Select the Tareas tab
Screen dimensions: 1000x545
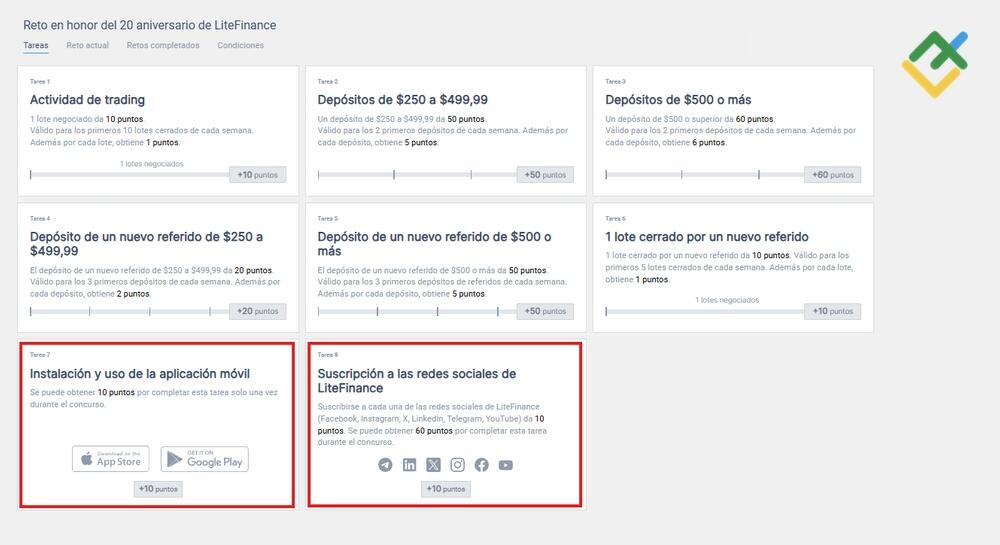(36, 45)
